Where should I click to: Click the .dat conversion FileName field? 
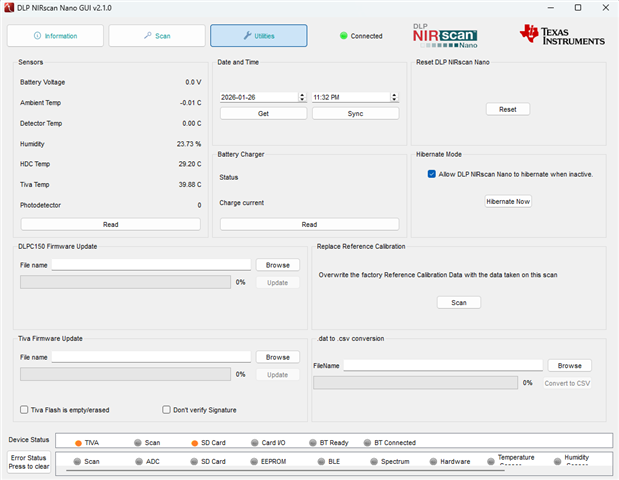(x=443, y=366)
